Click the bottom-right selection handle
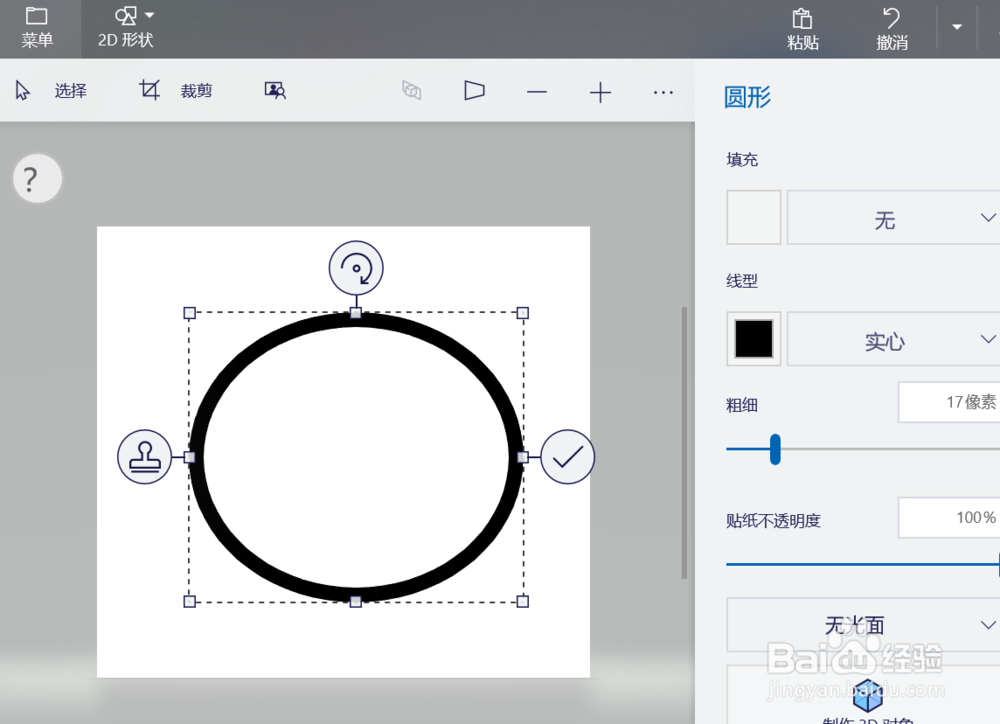 click(x=522, y=602)
